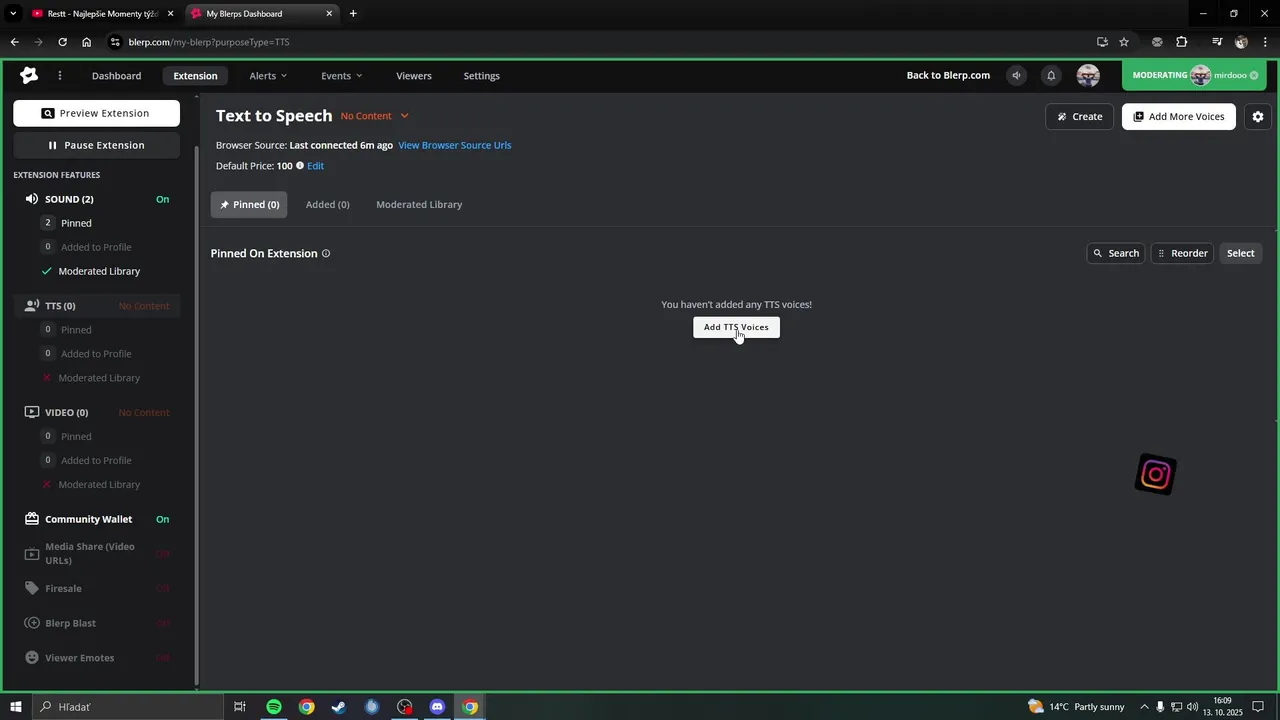Select the SOUND feature speaker icon
Viewport: 1280px width, 720px height.
click(32, 199)
